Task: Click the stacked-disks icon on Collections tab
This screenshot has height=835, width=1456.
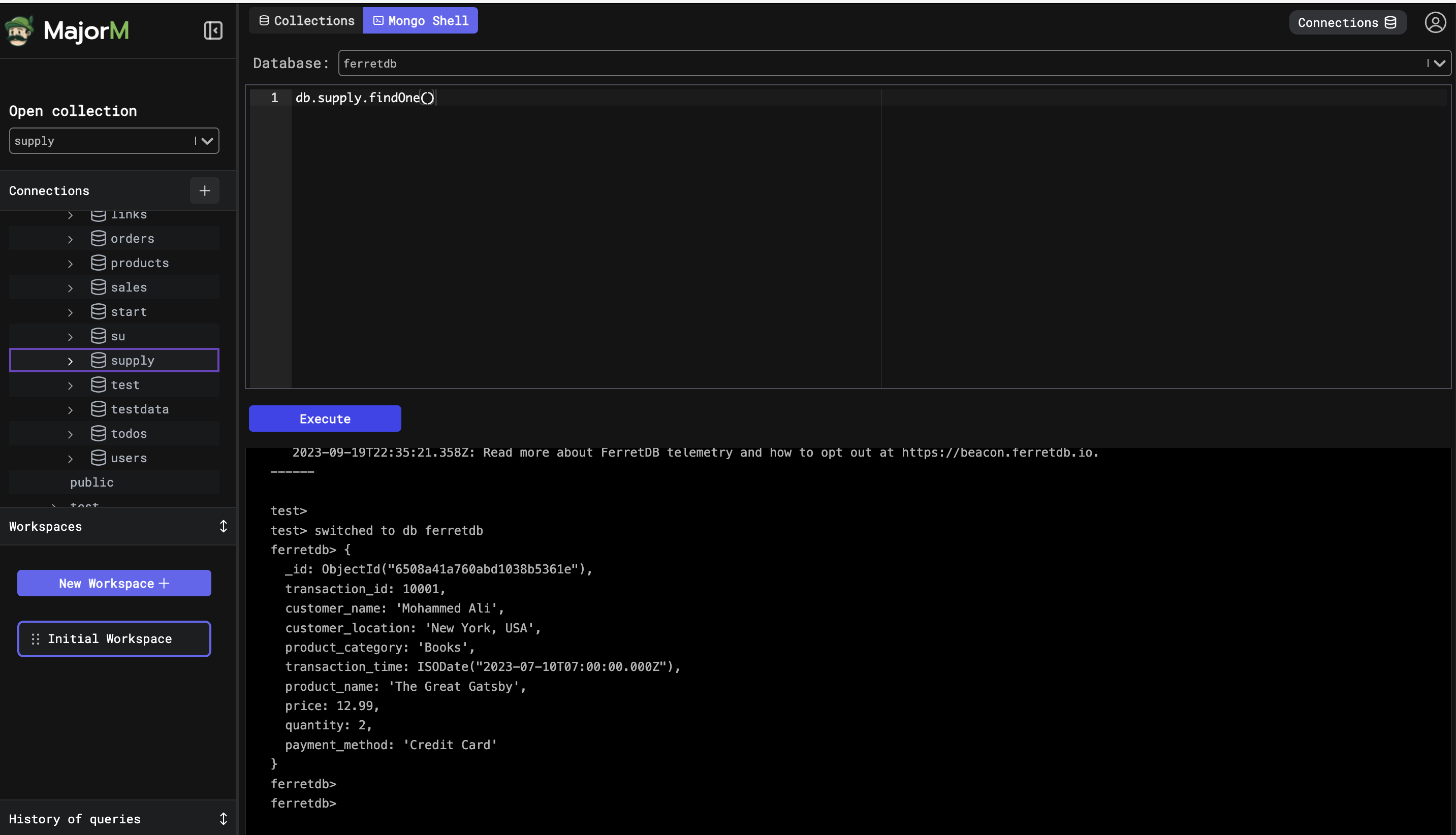Action: click(264, 20)
